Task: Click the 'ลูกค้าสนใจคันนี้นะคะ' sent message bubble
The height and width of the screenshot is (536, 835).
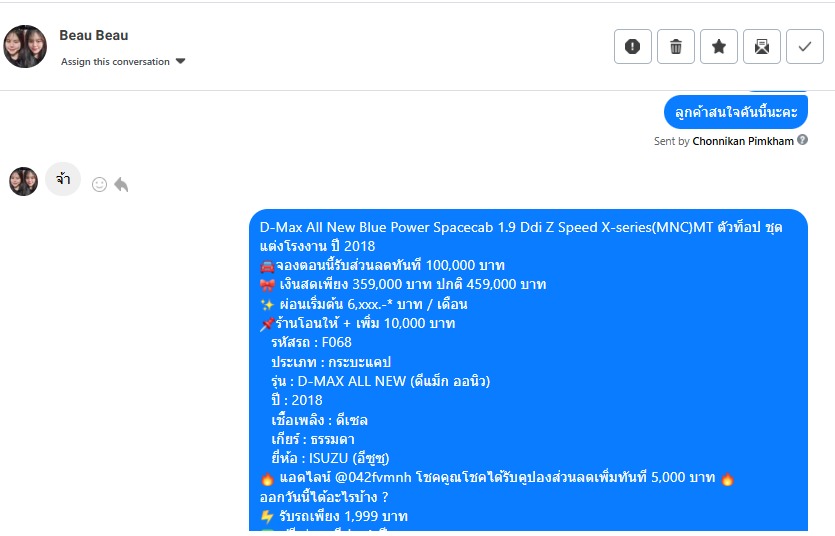Action: 736,112
